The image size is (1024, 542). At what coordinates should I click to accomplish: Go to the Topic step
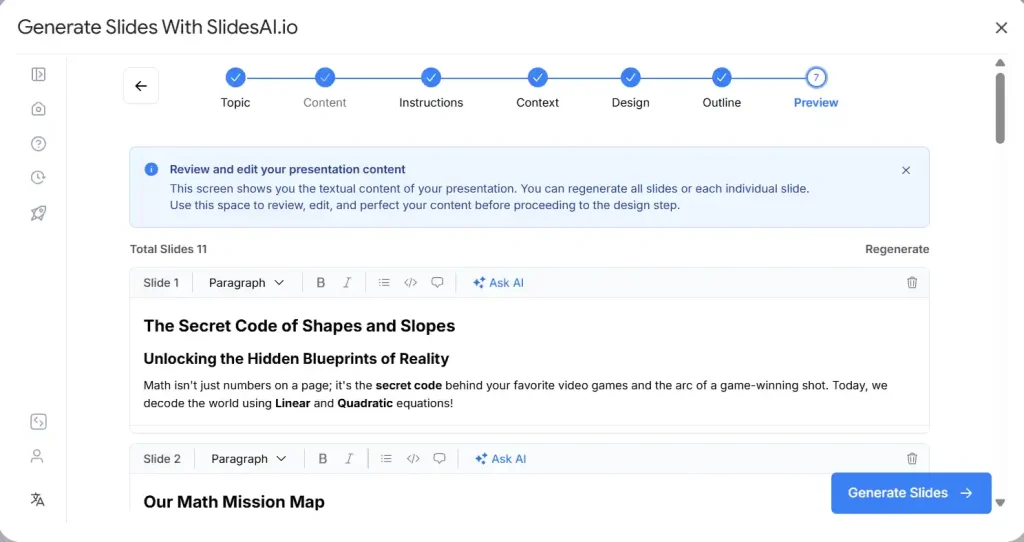235,88
